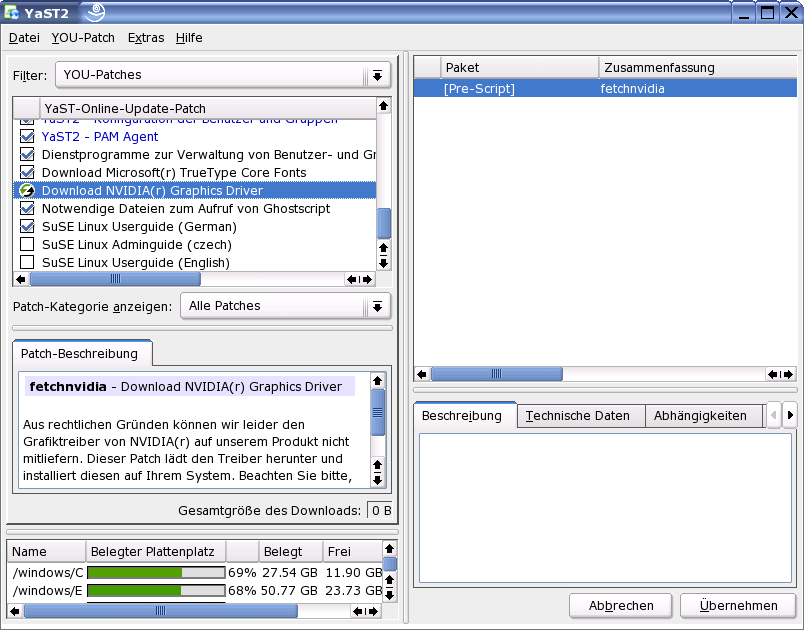Click right arrow of patch list horizontal scrollbar
The width and height of the screenshot is (804, 630).
coord(367,279)
